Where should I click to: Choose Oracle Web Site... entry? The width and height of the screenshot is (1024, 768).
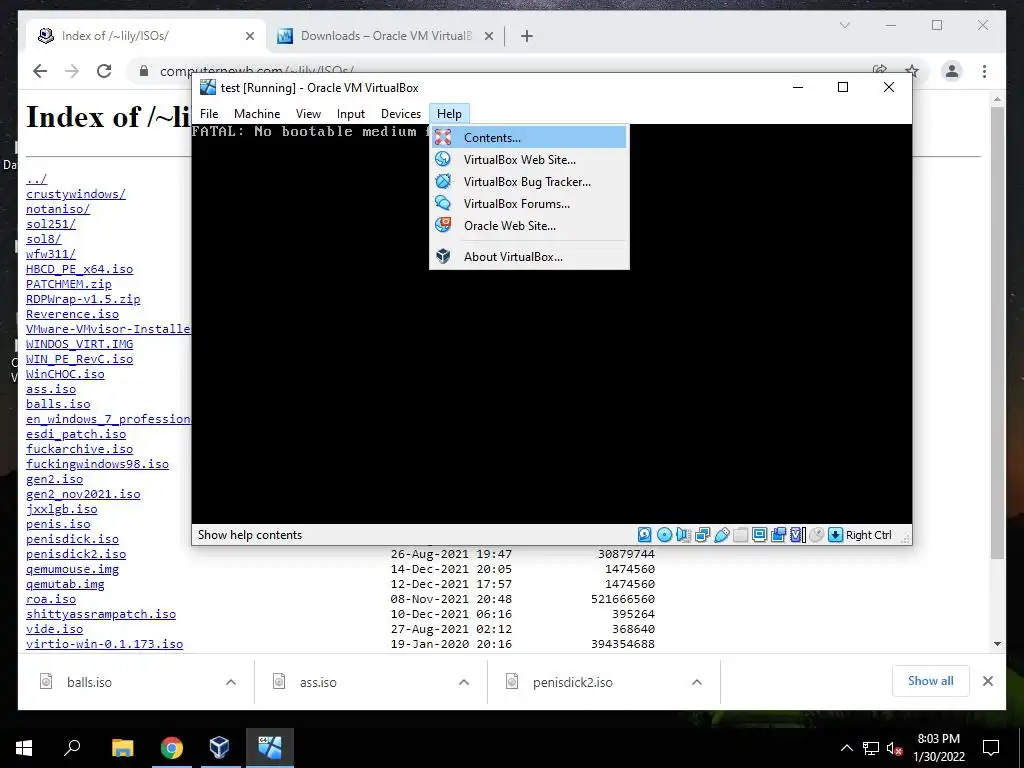point(529,226)
